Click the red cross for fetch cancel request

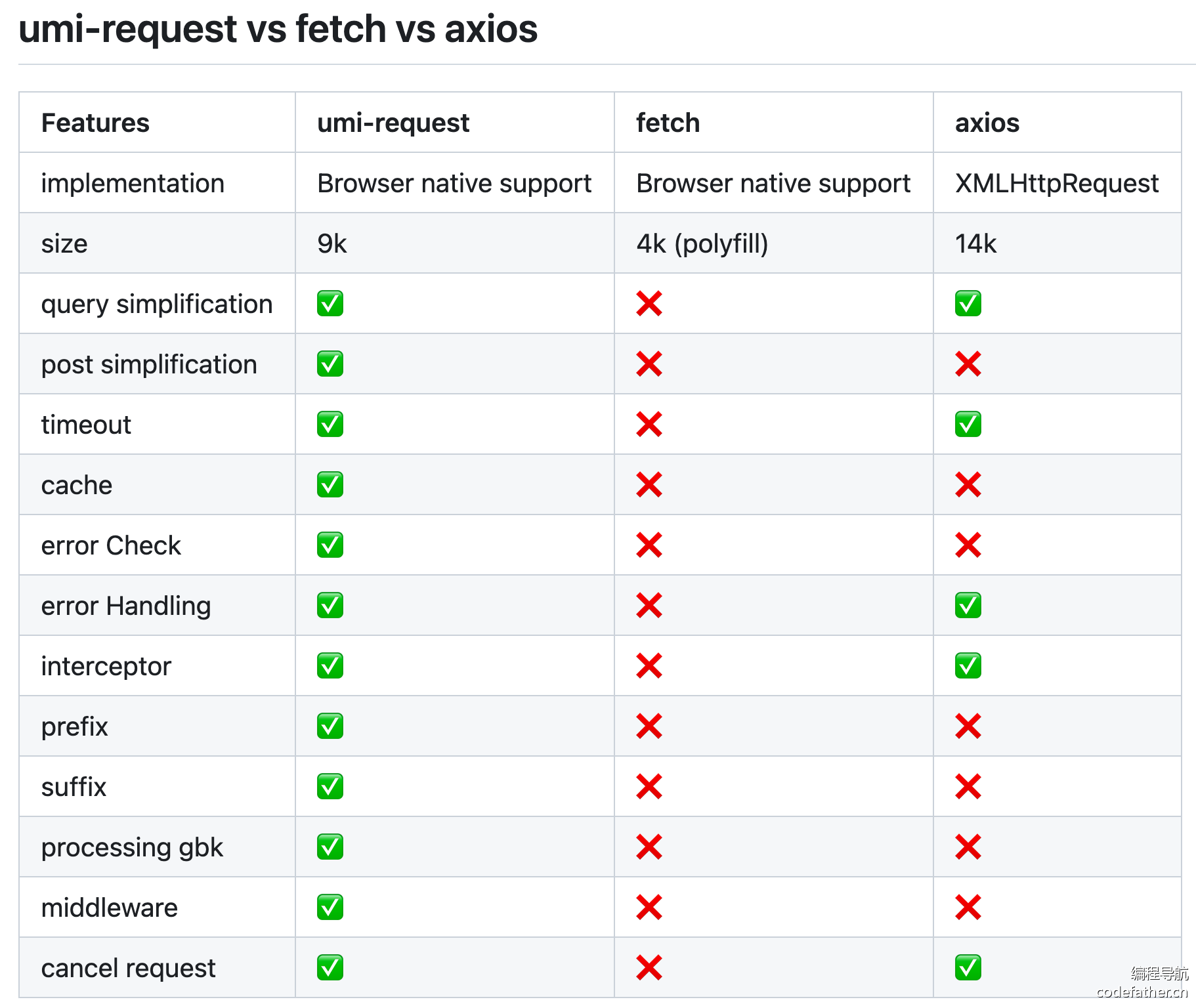649,968
